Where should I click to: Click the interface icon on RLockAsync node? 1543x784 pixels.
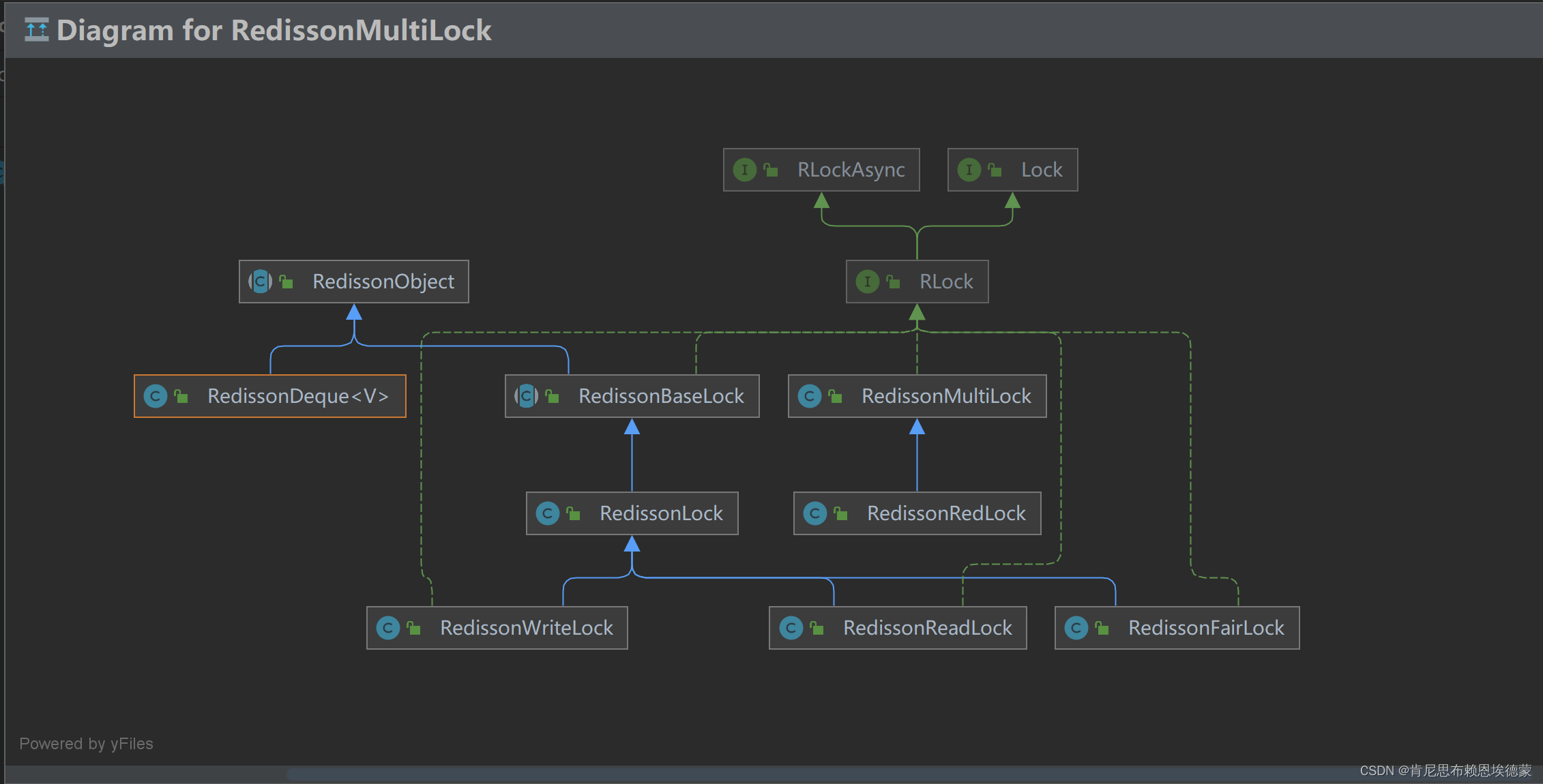pyautogui.click(x=745, y=170)
